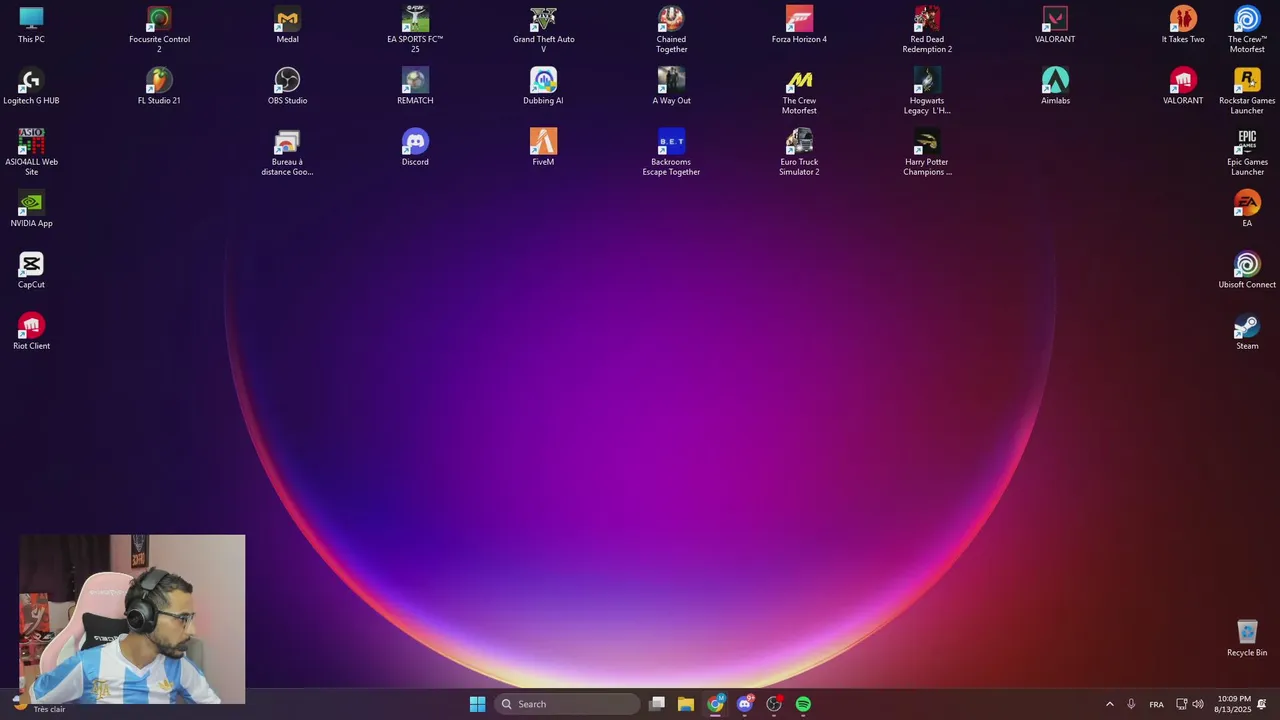Screen dimensions: 1280x720
Task: Open Epic Games Launcher shortcut
Action: click(1247, 152)
